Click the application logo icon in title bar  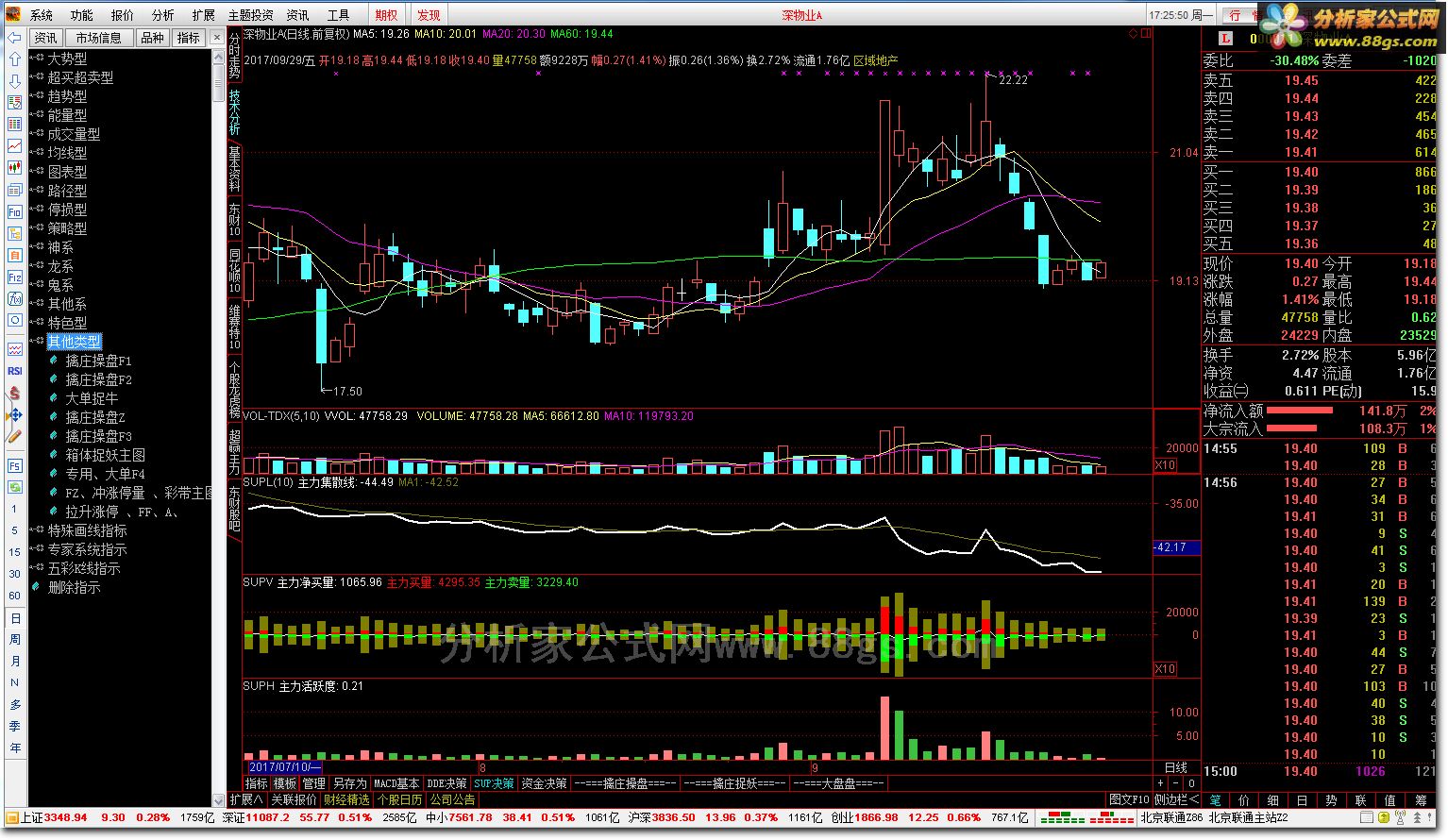coord(12,14)
